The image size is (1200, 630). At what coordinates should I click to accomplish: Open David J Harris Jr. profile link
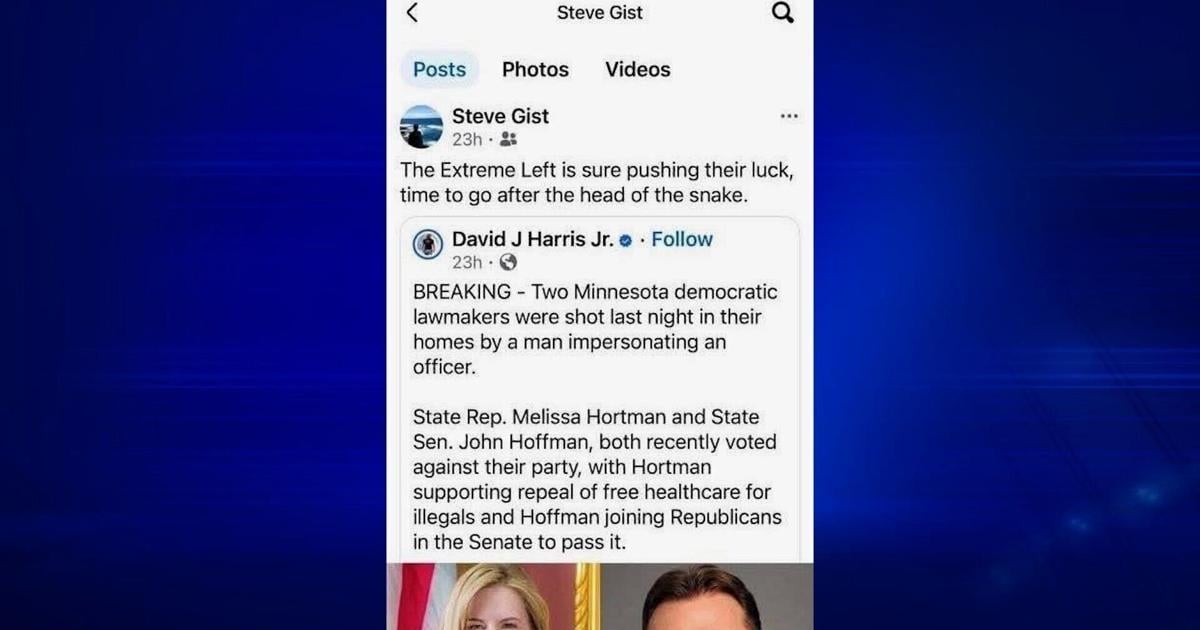[x=532, y=239]
